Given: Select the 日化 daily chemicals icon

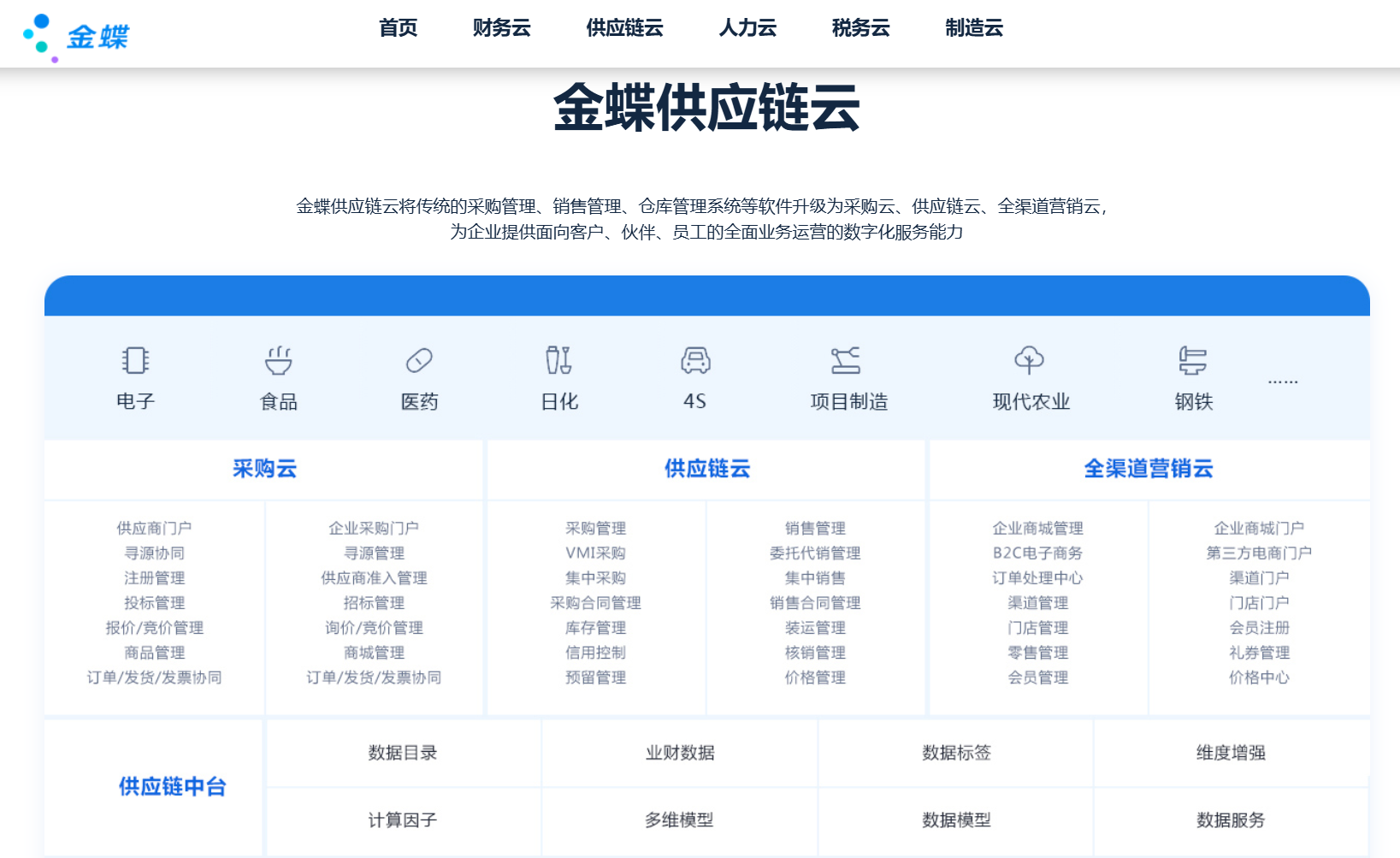Looking at the screenshot, I should point(558,360).
